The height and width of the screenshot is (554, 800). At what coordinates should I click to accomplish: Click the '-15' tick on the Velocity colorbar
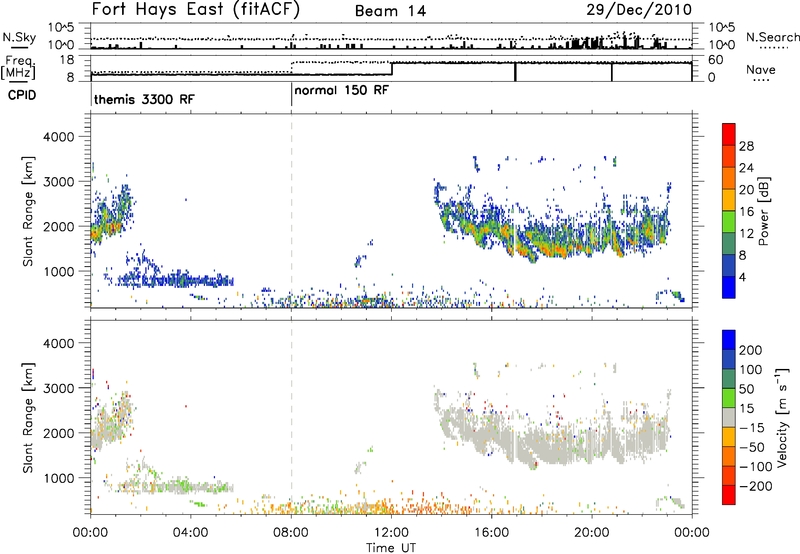pos(752,428)
